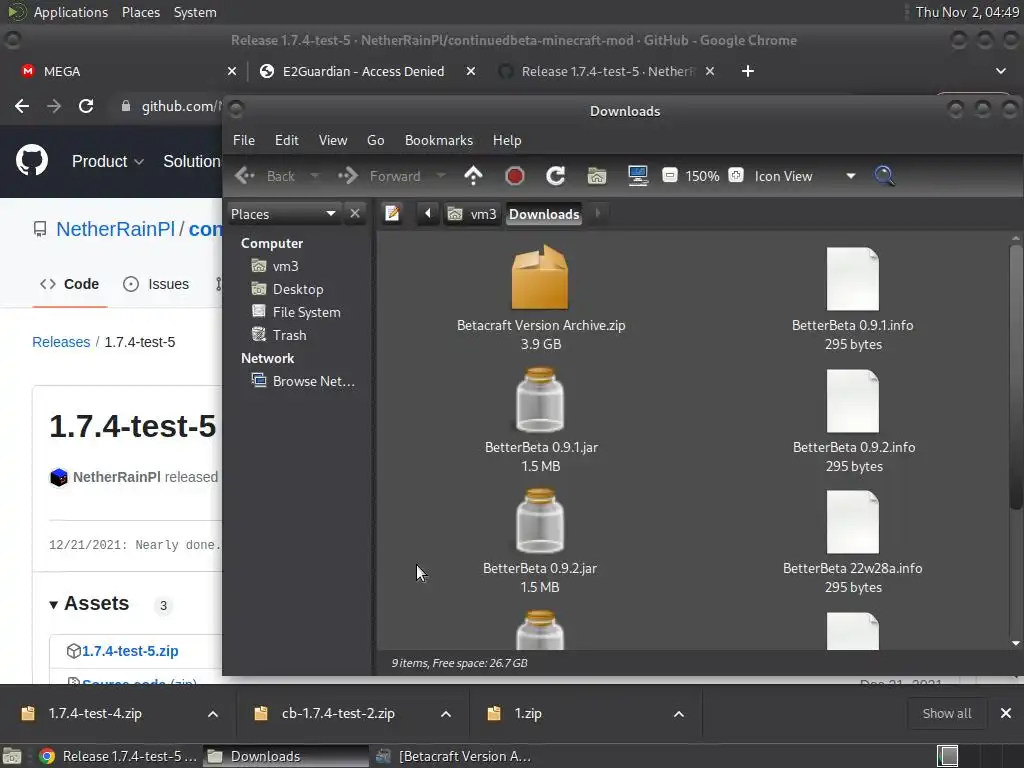Open System menu in top panel
Screen dimensions: 1024x768
195,12
